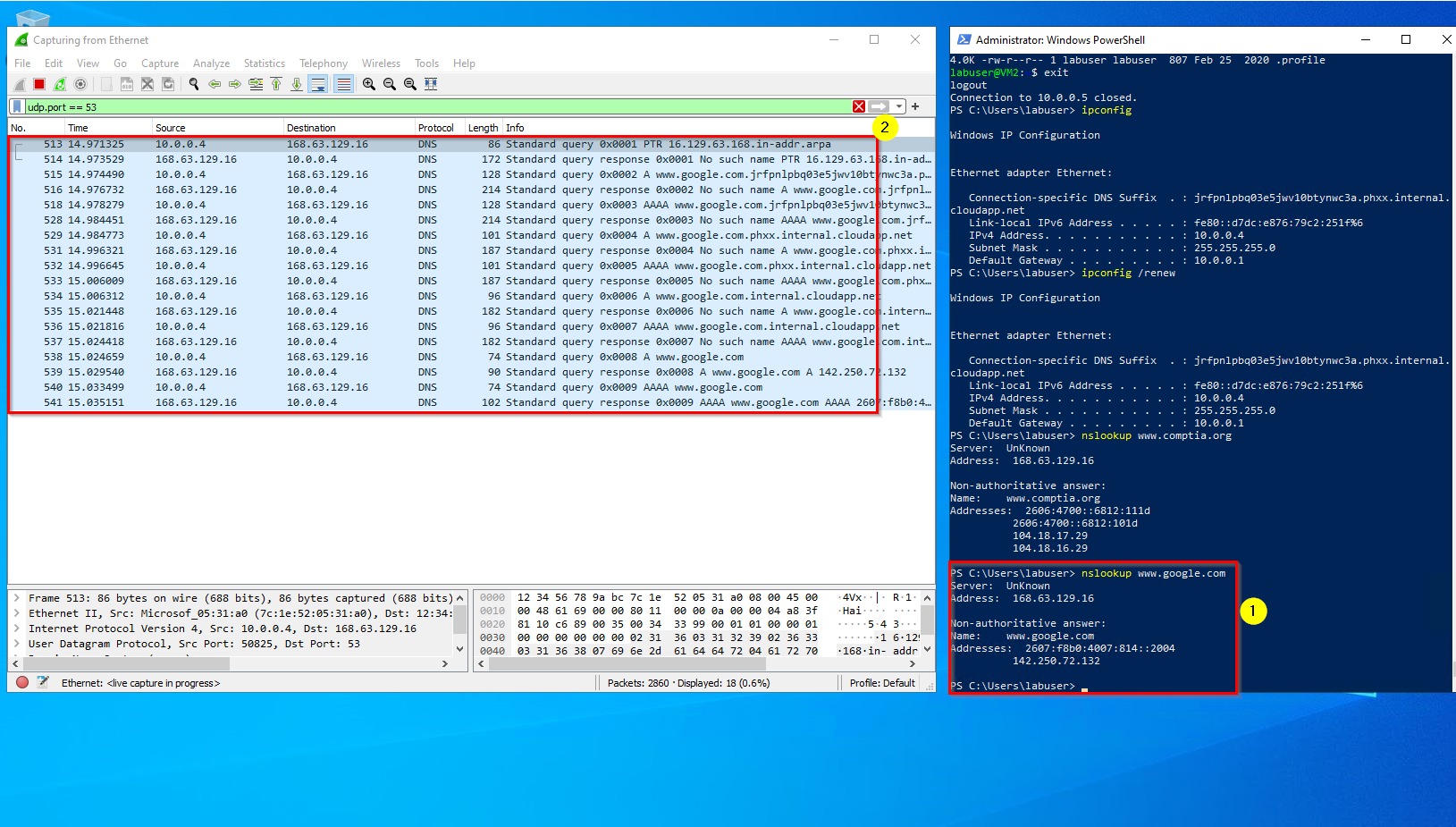
Task: Stop the running packet capture
Action: coord(39,84)
